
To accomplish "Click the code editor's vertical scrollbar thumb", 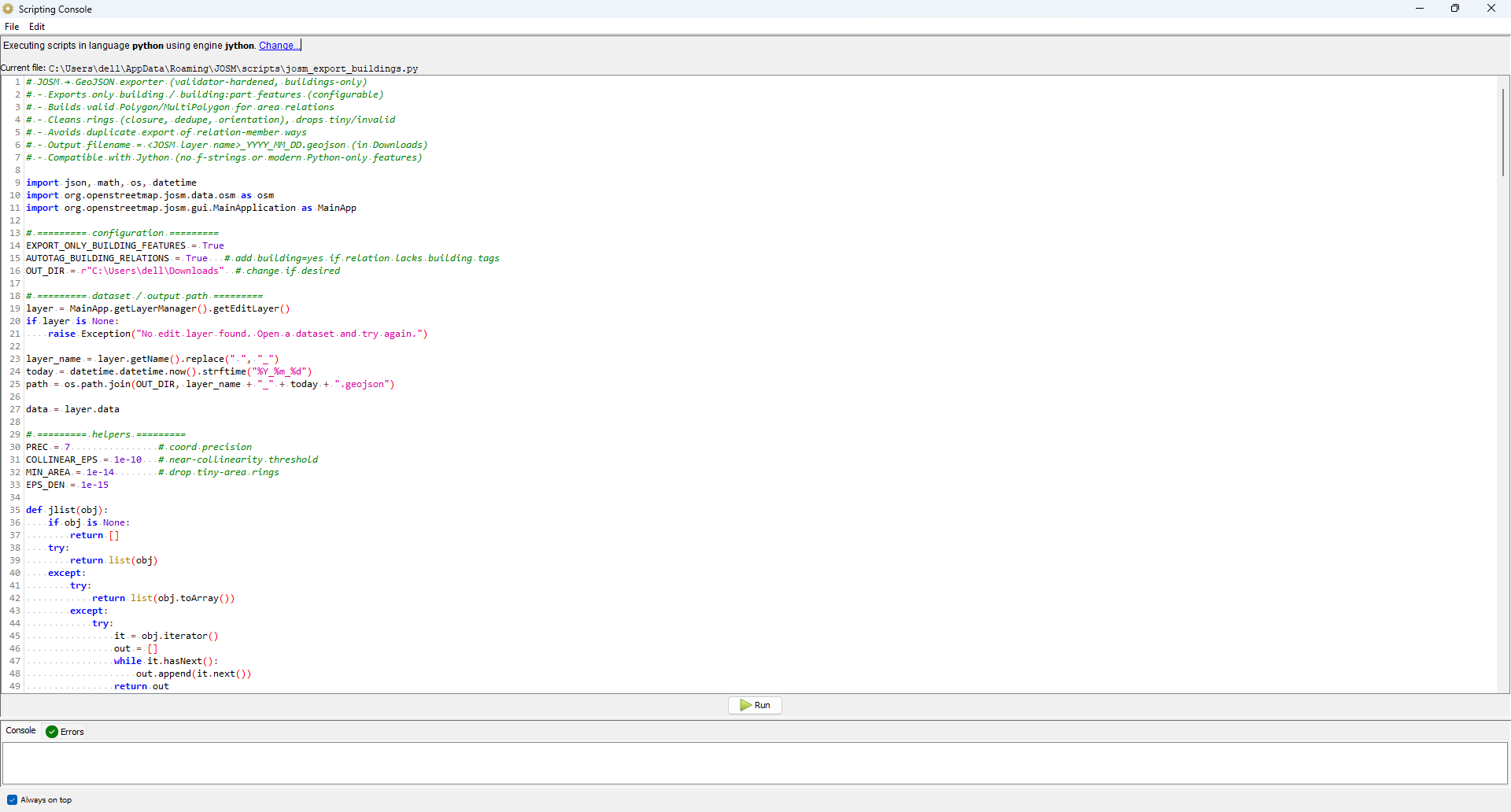I will tap(1502, 132).
